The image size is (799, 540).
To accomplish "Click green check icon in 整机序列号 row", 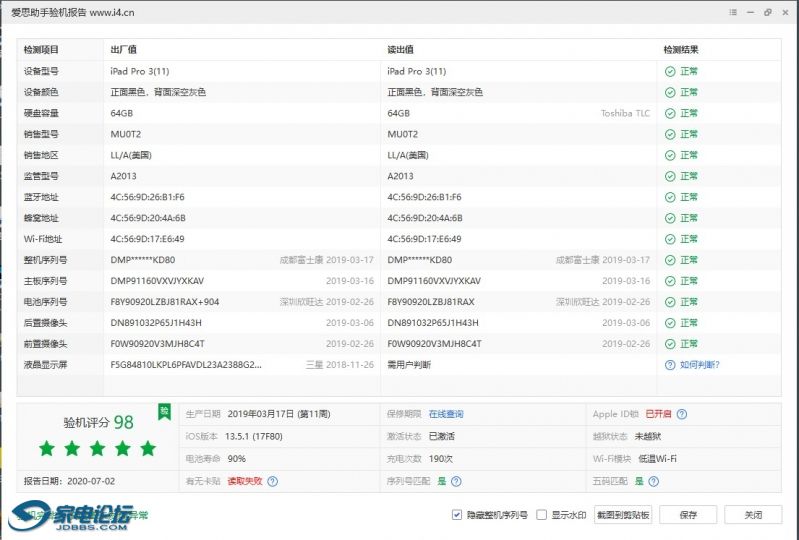I will (670, 260).
